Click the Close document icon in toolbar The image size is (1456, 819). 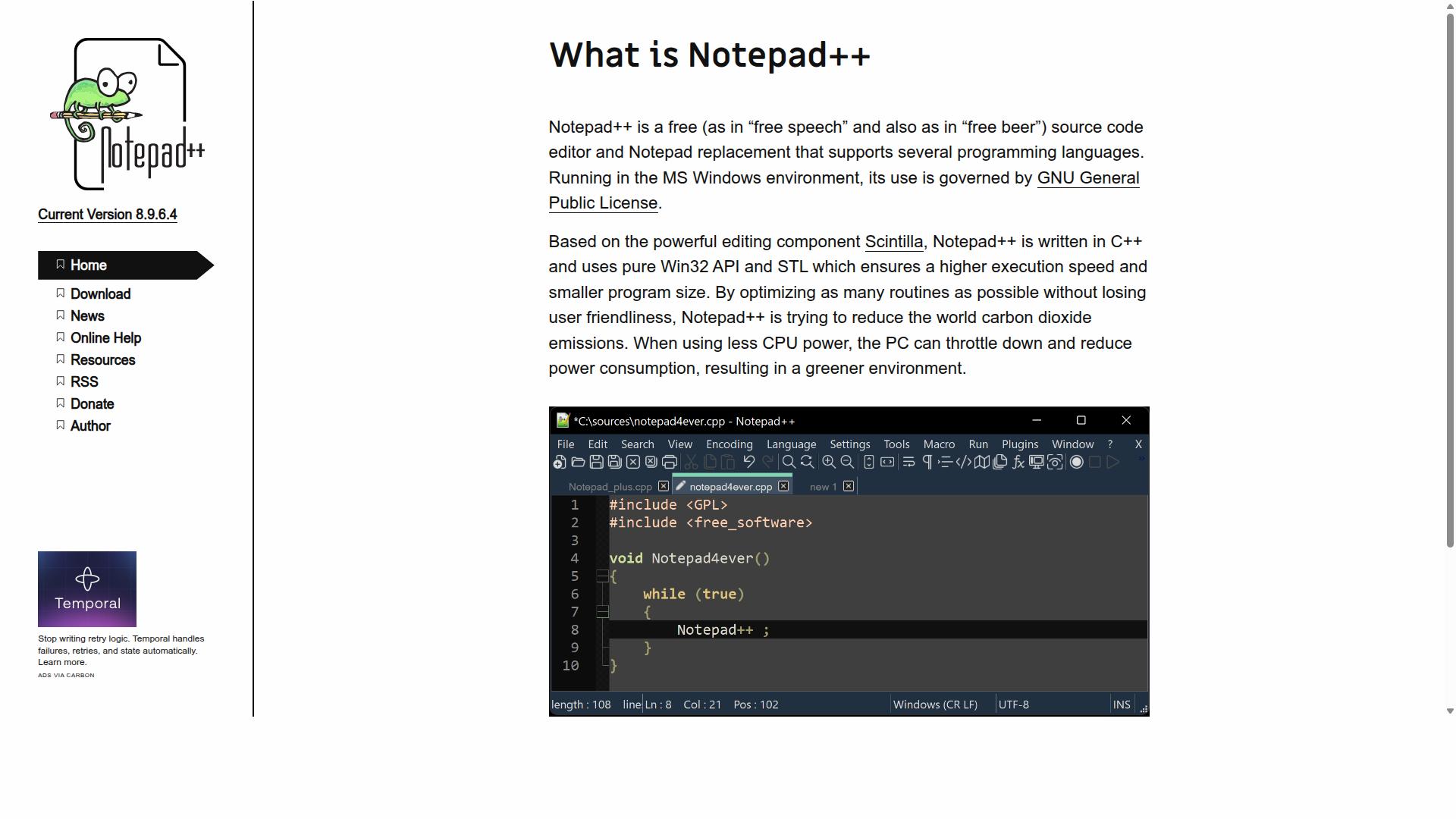pos(632,462)
